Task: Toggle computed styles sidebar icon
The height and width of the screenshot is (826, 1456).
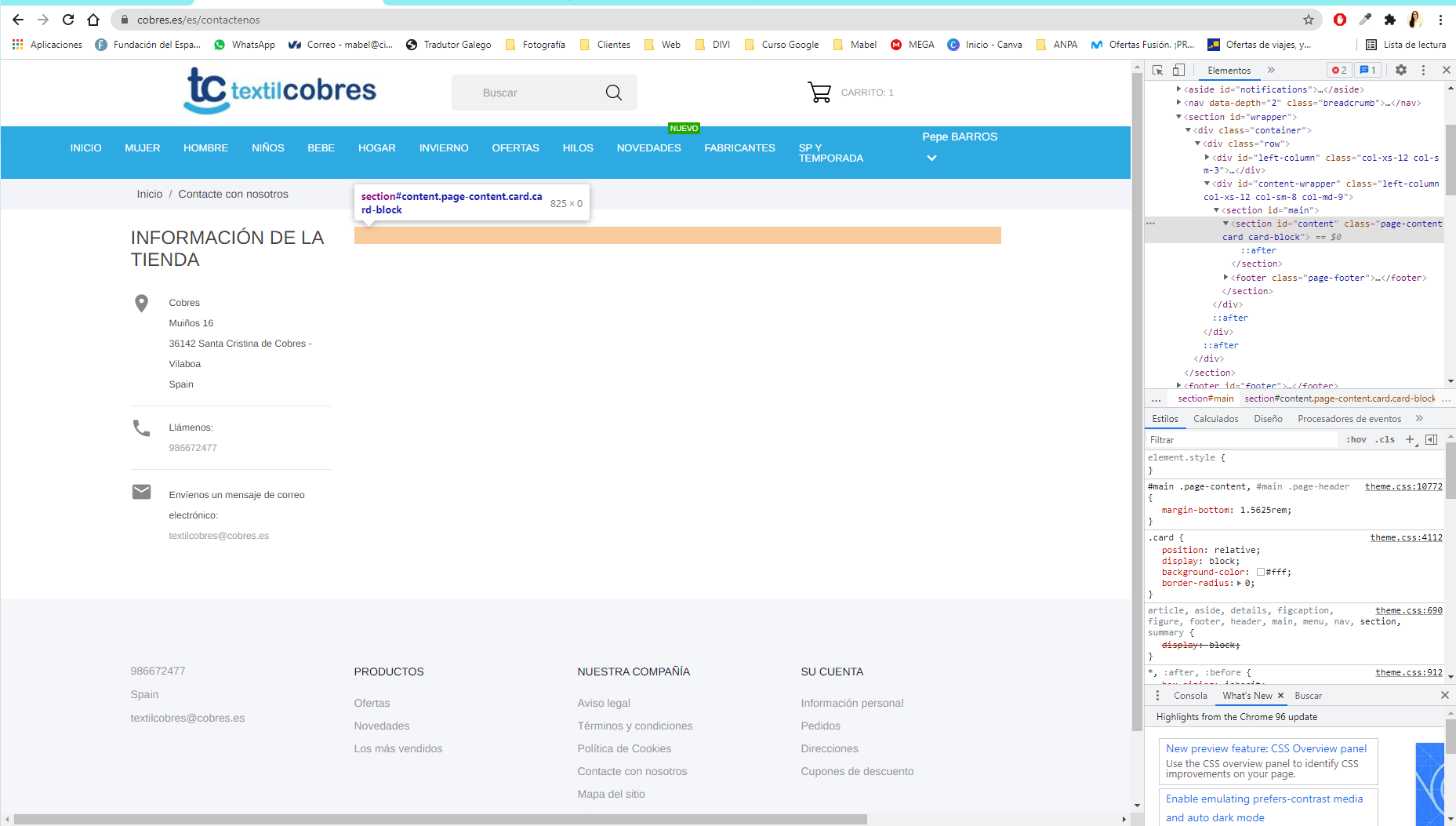Action: (1431, 440)
